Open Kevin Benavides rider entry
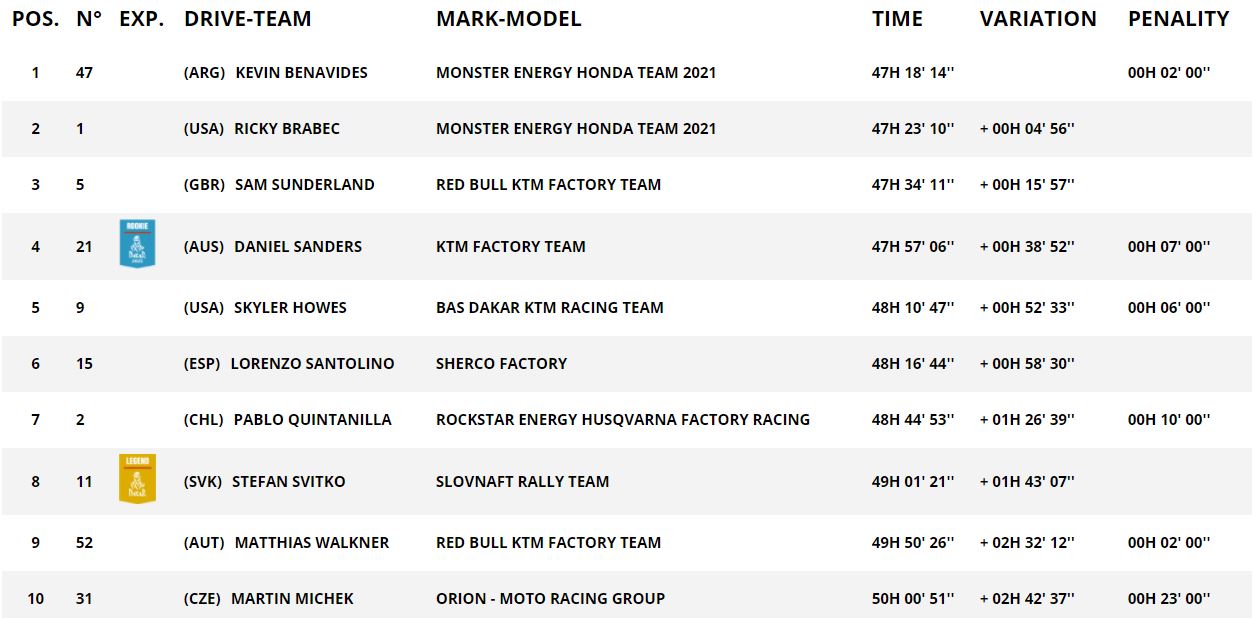The height and width of the screenshot is (618, 1253). [x=301, y=73]
